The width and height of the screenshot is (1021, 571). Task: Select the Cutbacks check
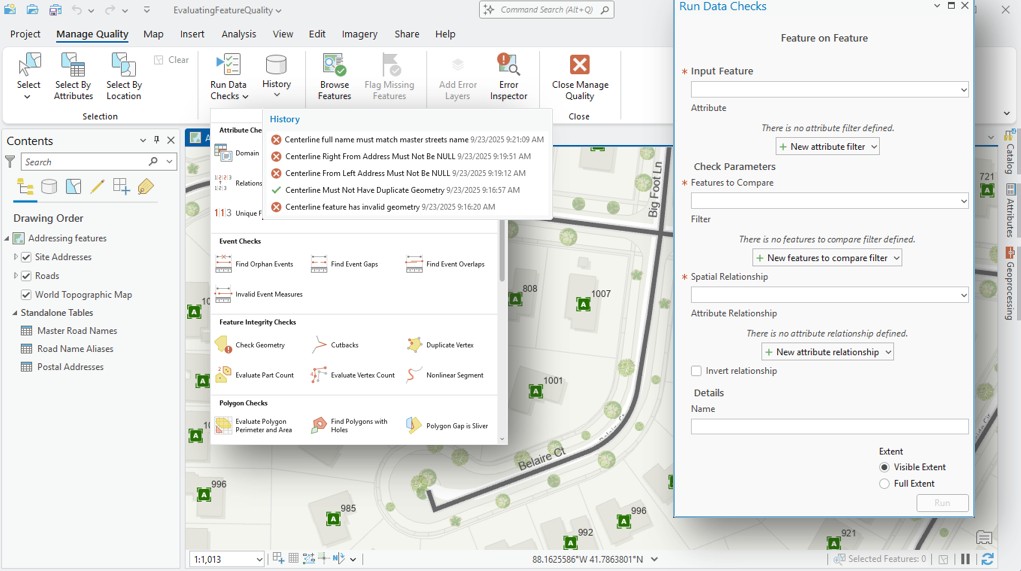point(335,345)
